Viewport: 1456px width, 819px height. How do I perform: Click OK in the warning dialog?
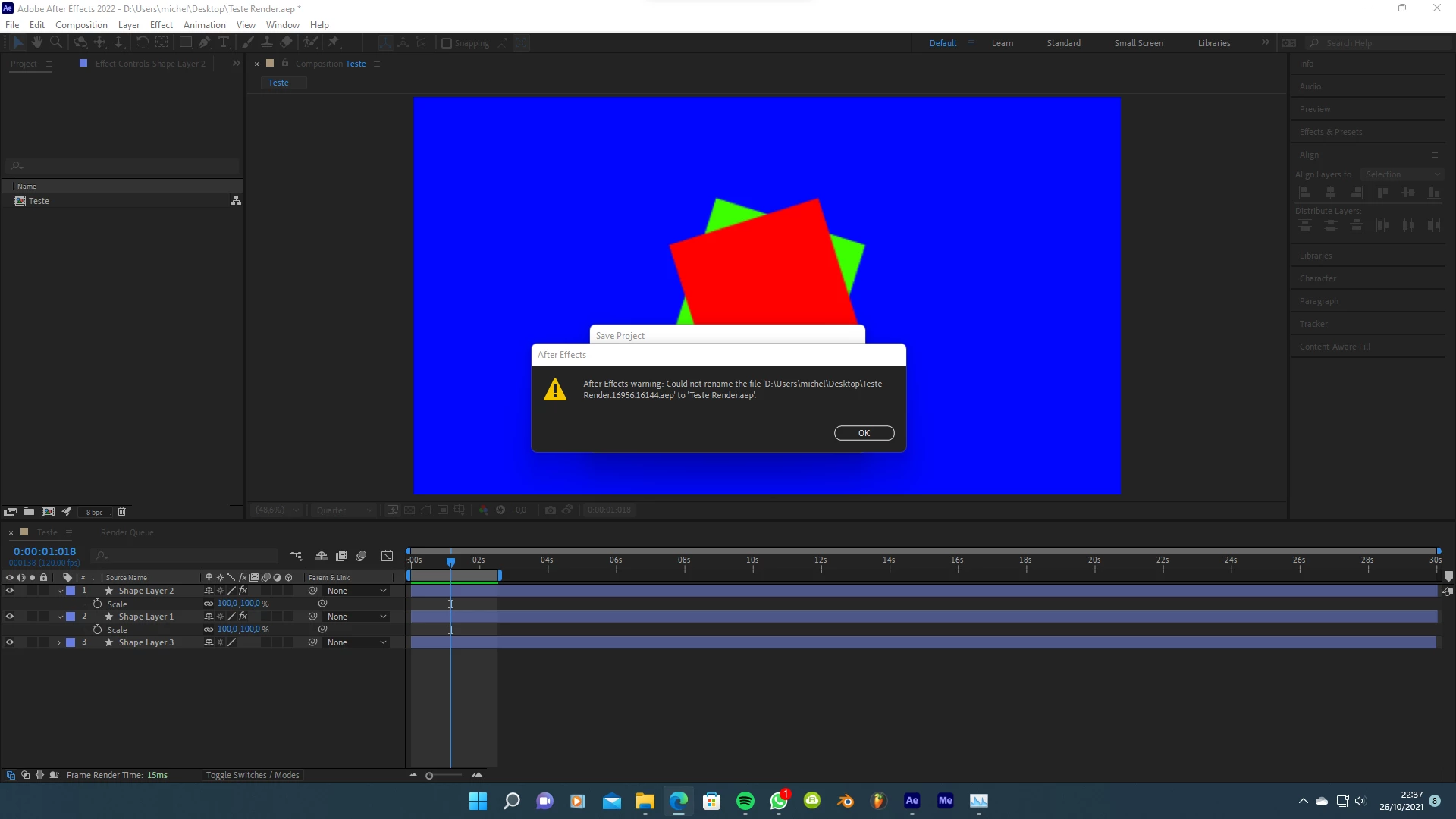point(864,433)
